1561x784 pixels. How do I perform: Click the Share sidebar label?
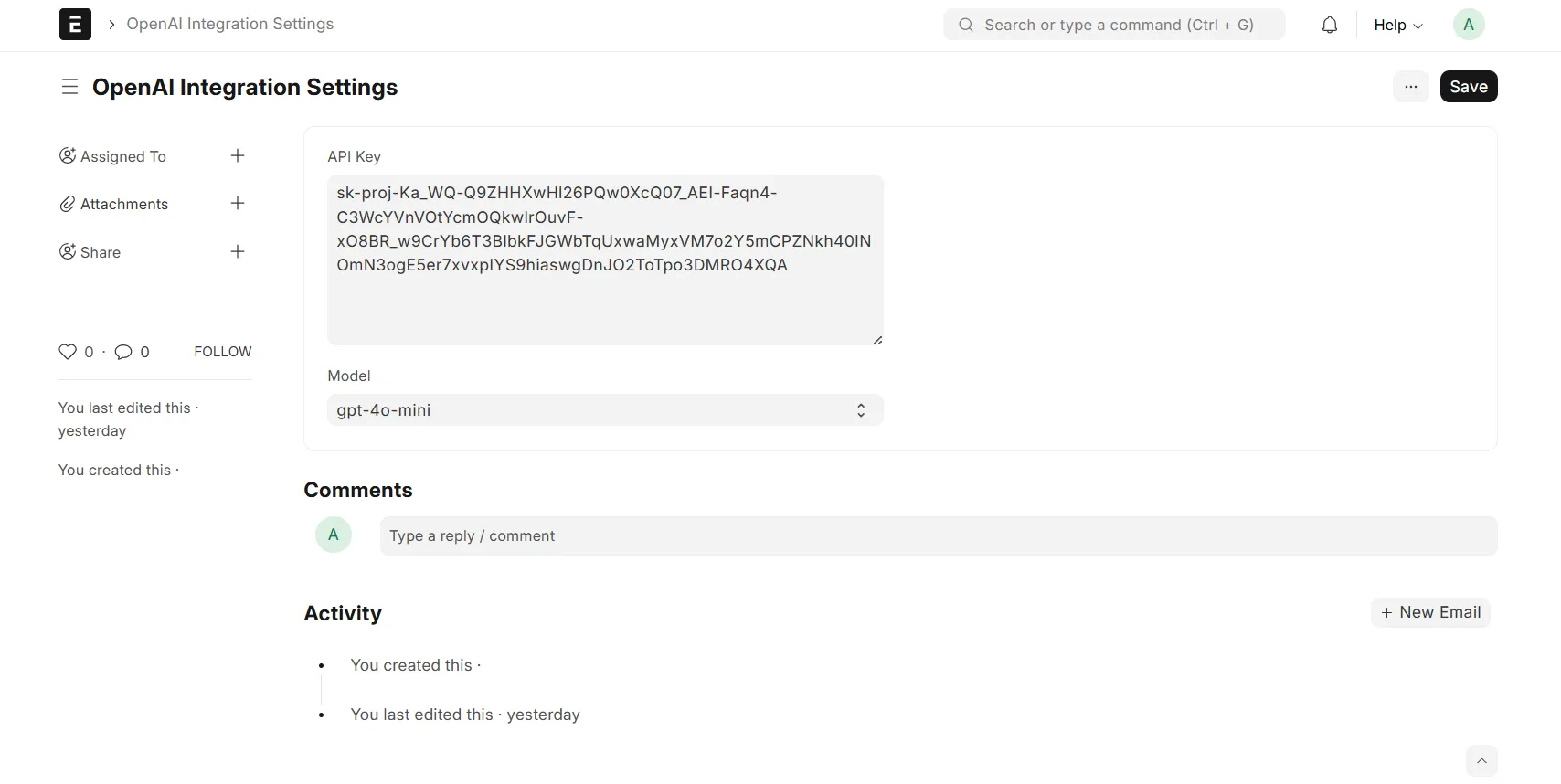coord(101,252)
